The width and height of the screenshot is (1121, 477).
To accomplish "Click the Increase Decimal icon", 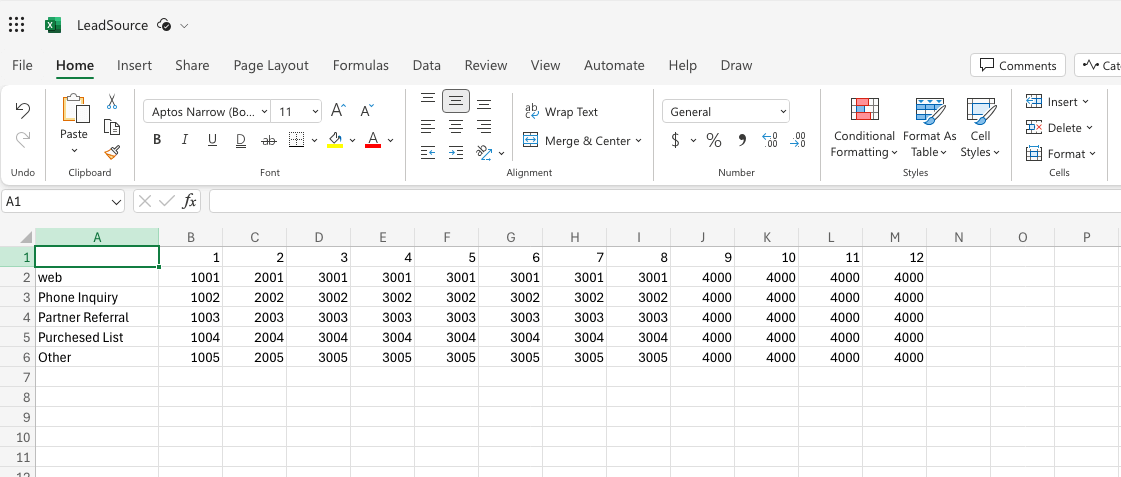I will (x=770, y=140).
